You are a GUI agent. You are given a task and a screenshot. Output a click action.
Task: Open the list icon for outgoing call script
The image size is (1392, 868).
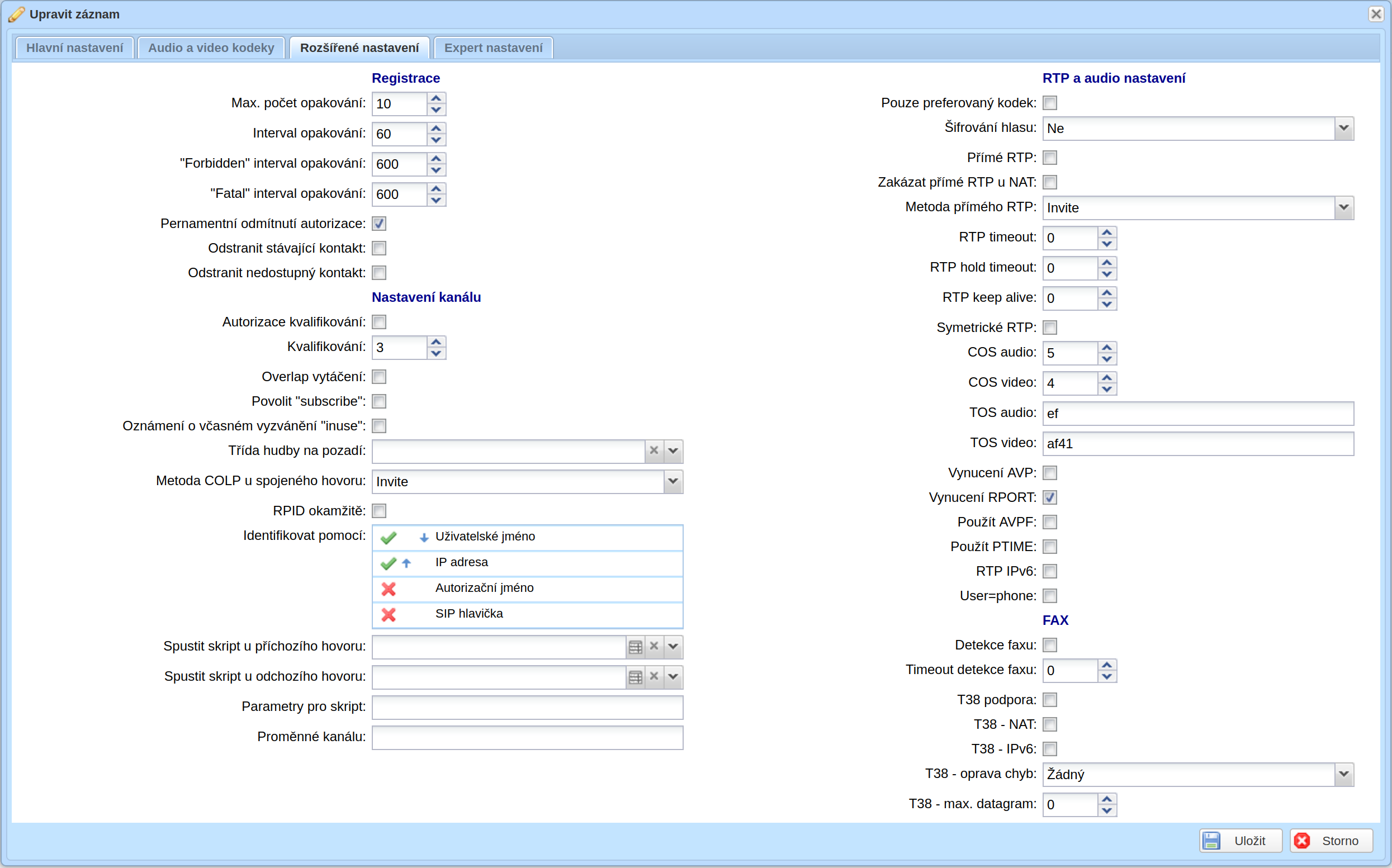pos(635,677)
